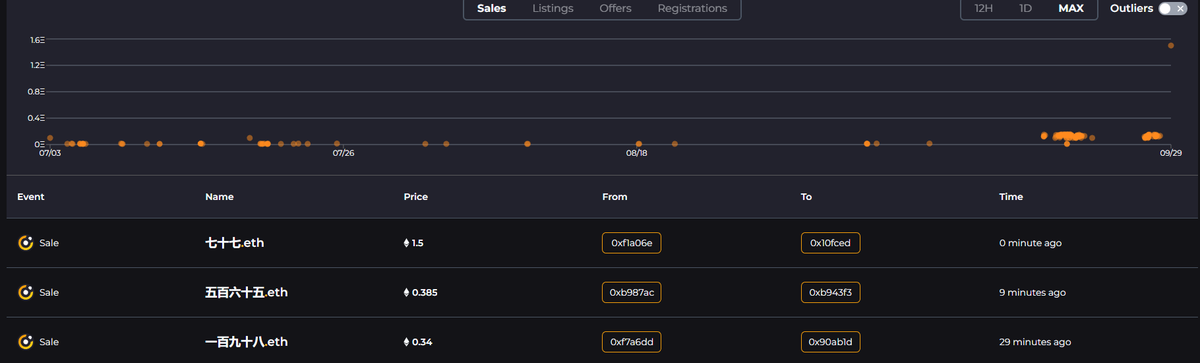1200x363 pixels.
Task: Open the 一百九十八.eth name
Action: (246, 342)
